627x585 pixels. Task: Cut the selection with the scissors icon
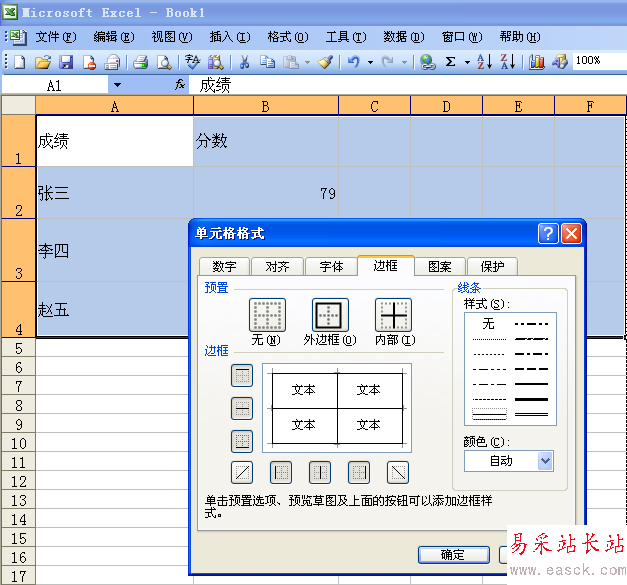tap(244, 62)
